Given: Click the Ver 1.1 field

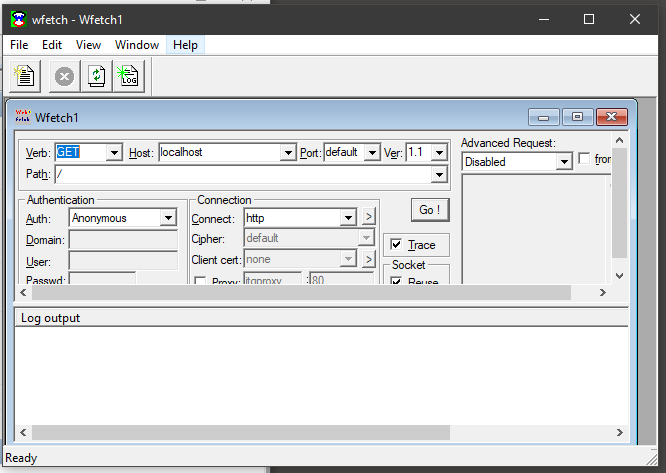Looking at the screenshot, I should pyautogui.click(x=419, y=152).
